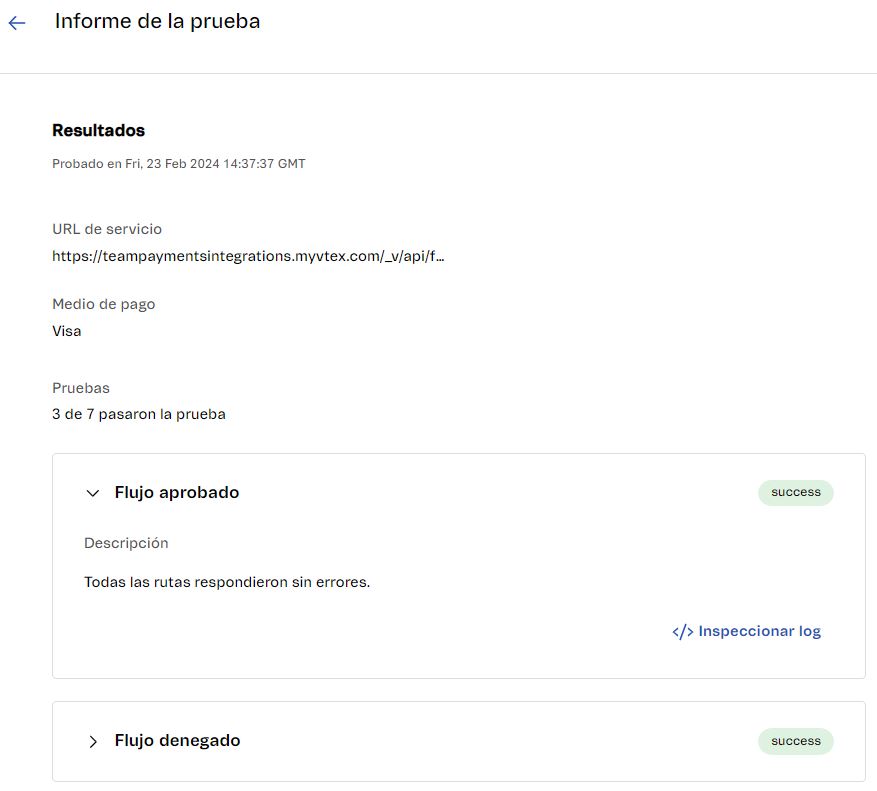Click the Flujo denegado card header
877x791 pixels.
(x=179, y=740)
